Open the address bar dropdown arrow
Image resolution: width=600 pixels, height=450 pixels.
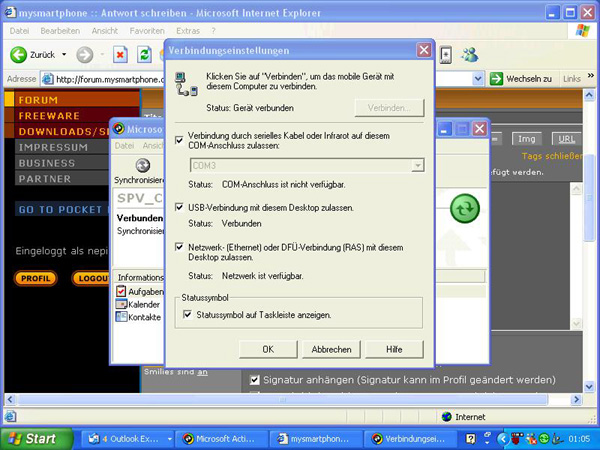click(x=478, y=79)
